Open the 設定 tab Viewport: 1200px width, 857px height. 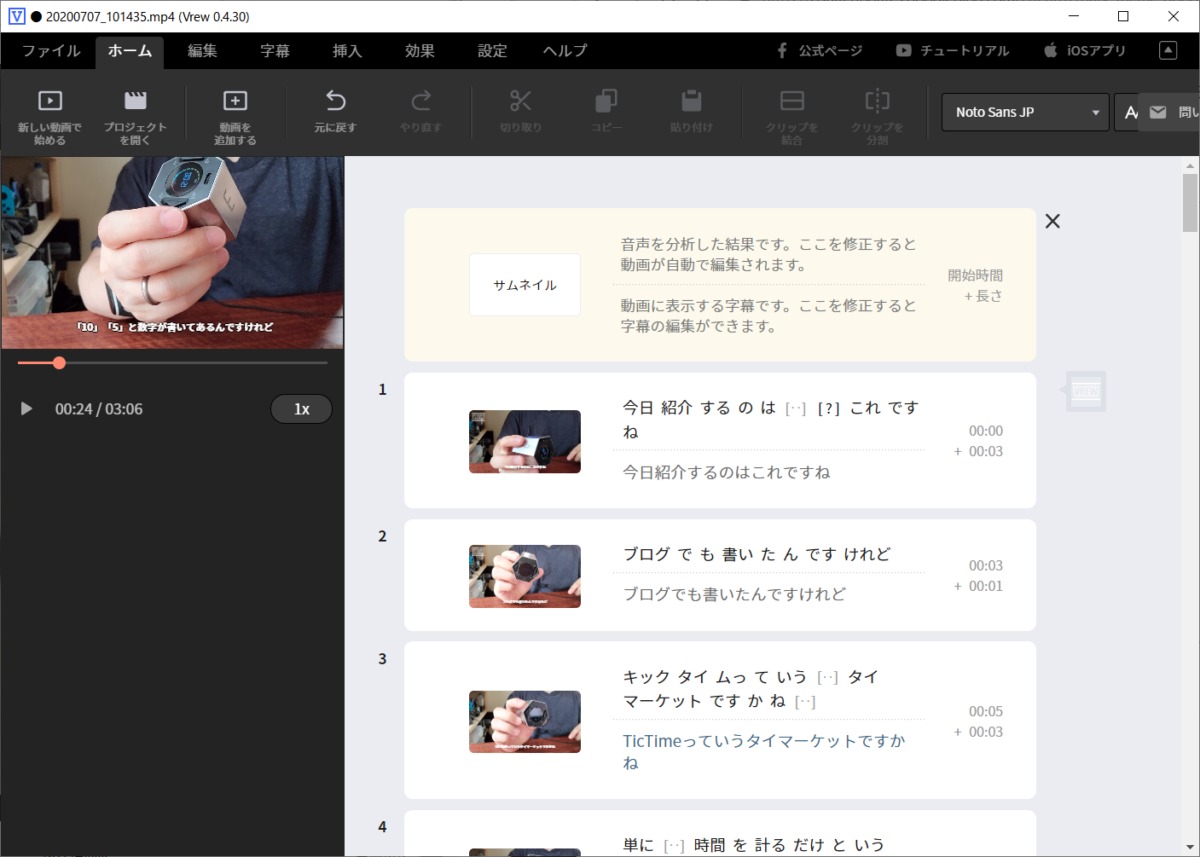(492, 51)
